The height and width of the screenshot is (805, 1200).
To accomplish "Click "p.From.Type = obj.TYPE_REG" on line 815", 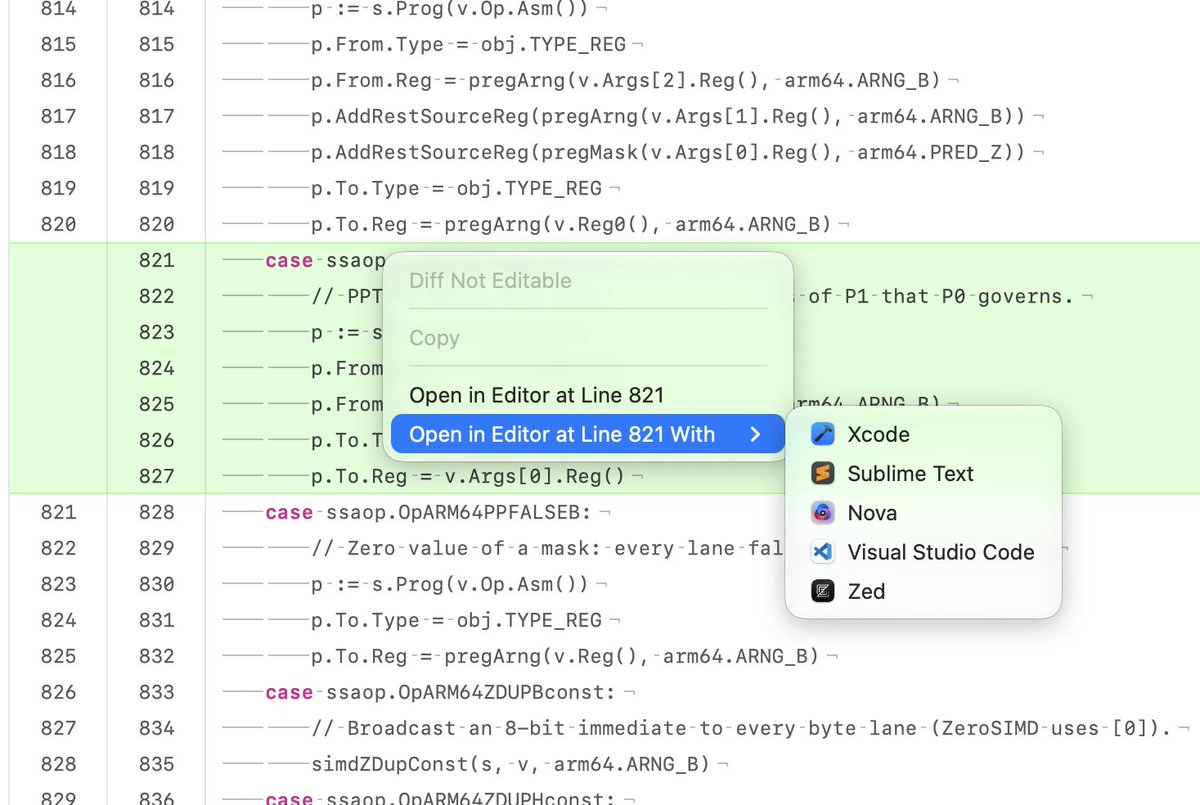I will click(x=469, y=44).
